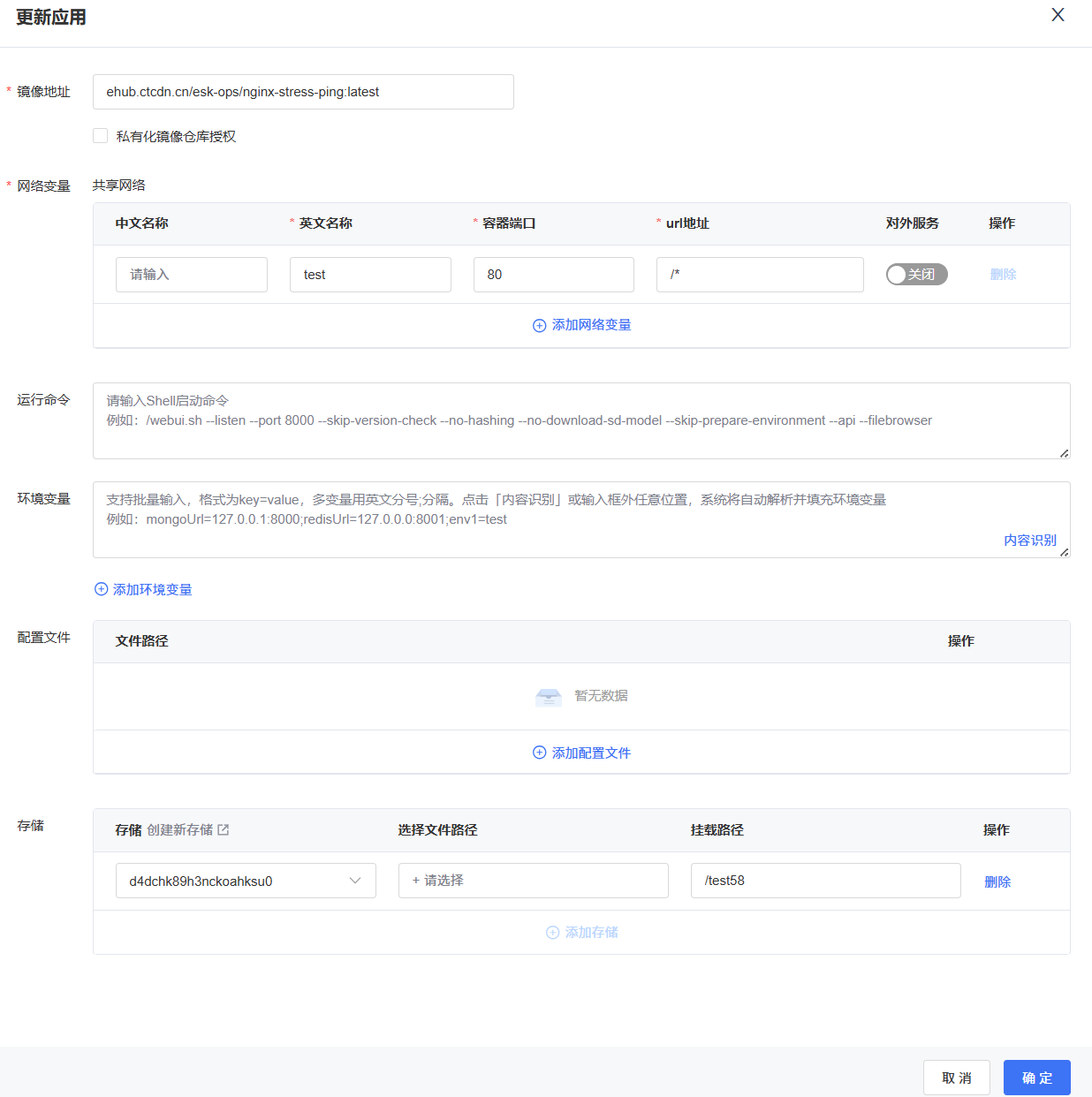Click the 暂无数据 empty text
The width and height of the screenshot is (1092, 1097).
point(601,695)
